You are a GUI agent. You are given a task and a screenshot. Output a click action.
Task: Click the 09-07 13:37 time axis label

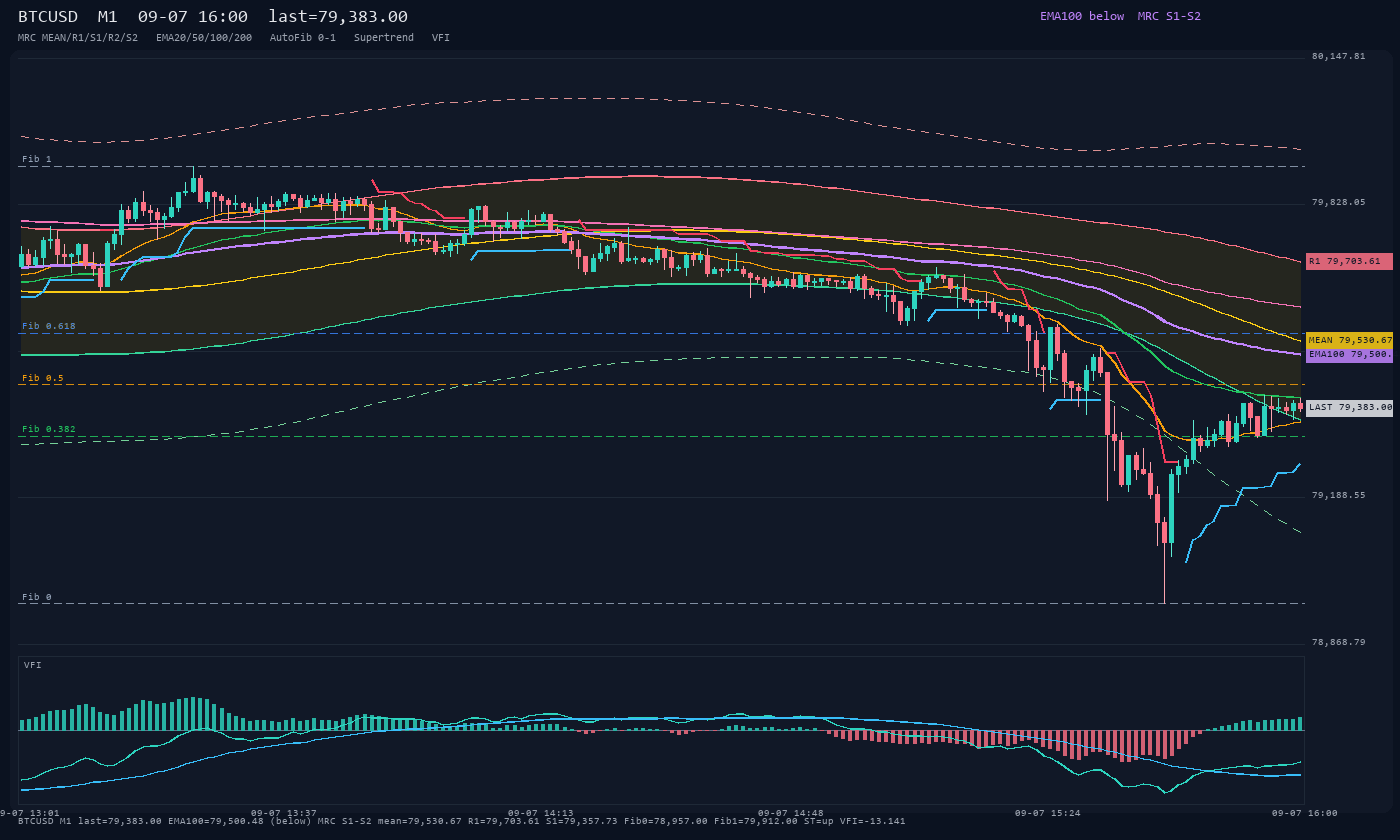(284, 813)
